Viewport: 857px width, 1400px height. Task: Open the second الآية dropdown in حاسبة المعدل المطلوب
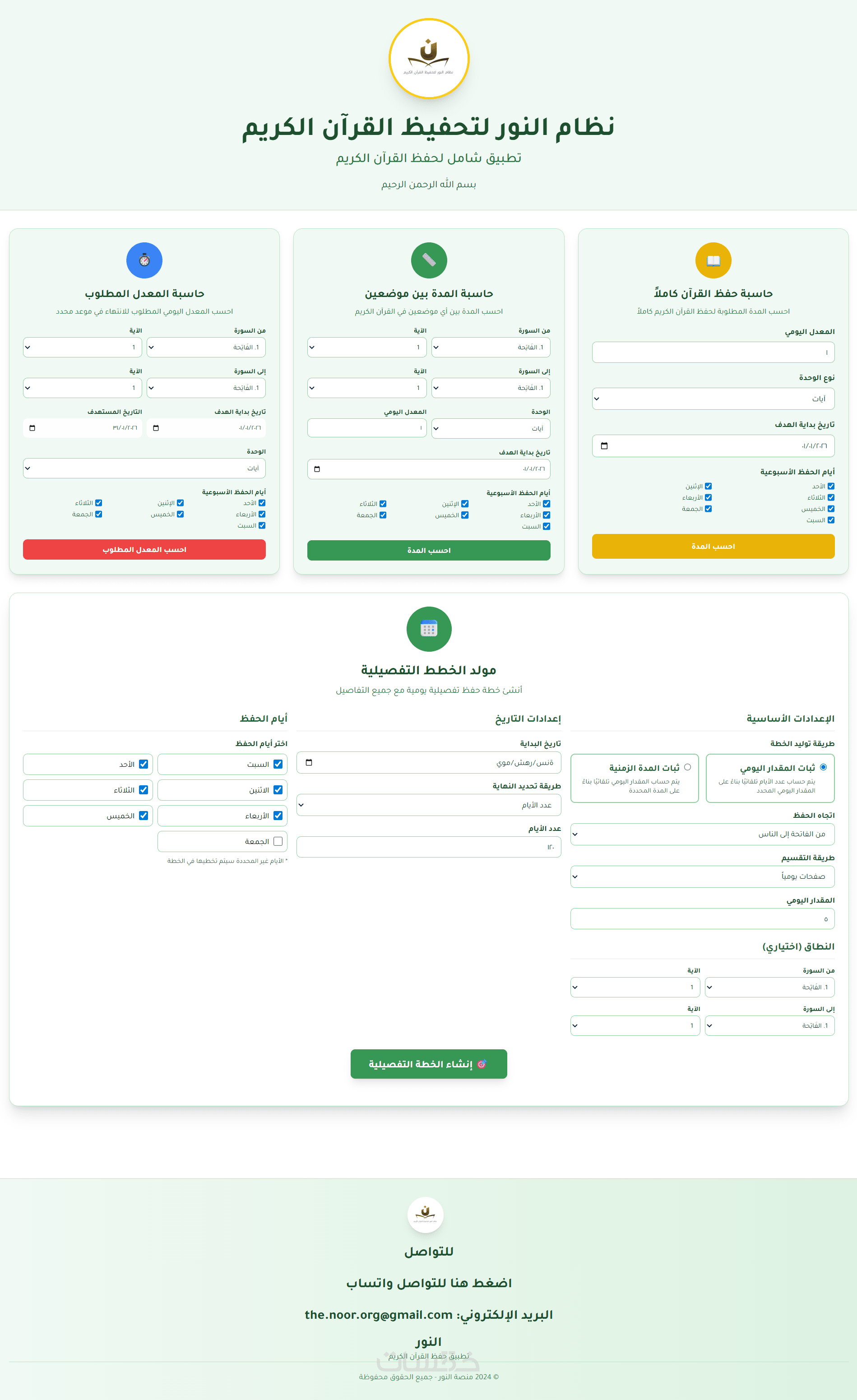coord(83,388)
